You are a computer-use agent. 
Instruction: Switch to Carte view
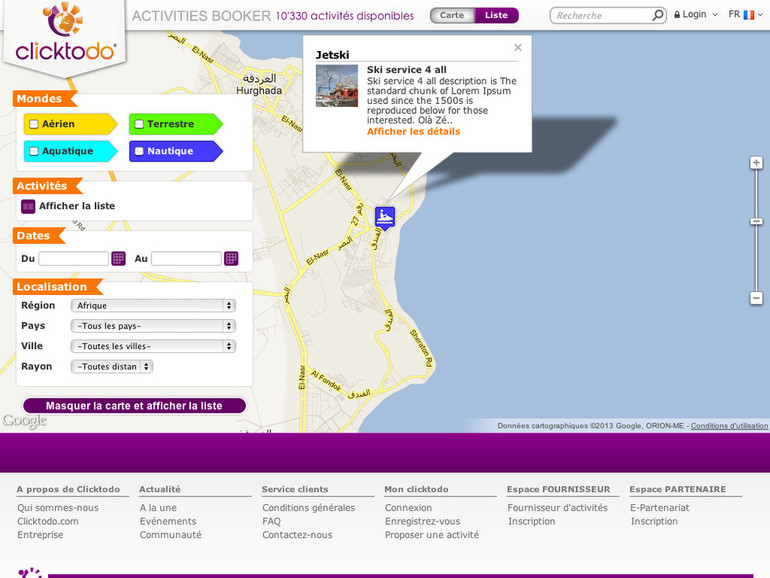click(x=452, y=15)
